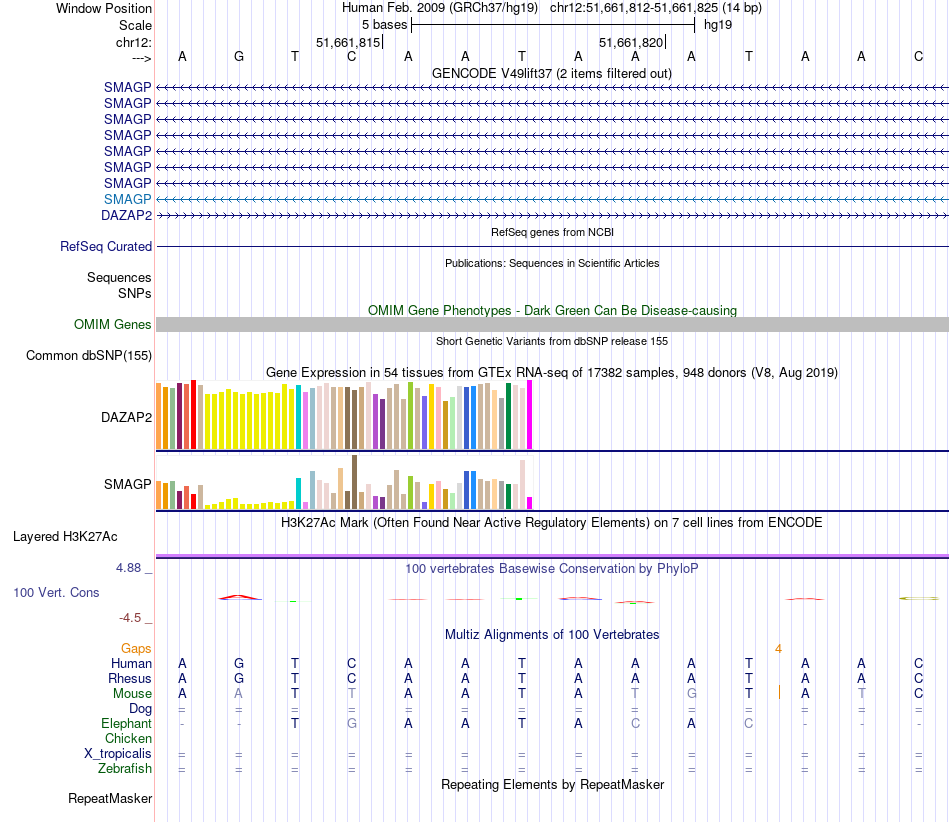Click the tallest dark brown bar in SMAGP chart
The height and width of the screenshot is (822, 950).
click(x=354, y=482)
